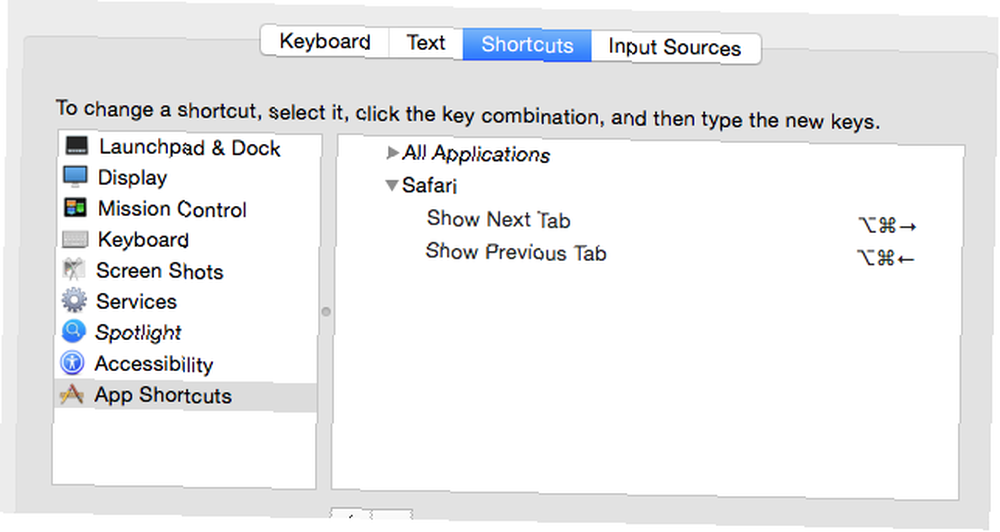This screenshot has height=532, width=1000.
Task: Switch to the Keyboard tab
Action: coord(325,42)
